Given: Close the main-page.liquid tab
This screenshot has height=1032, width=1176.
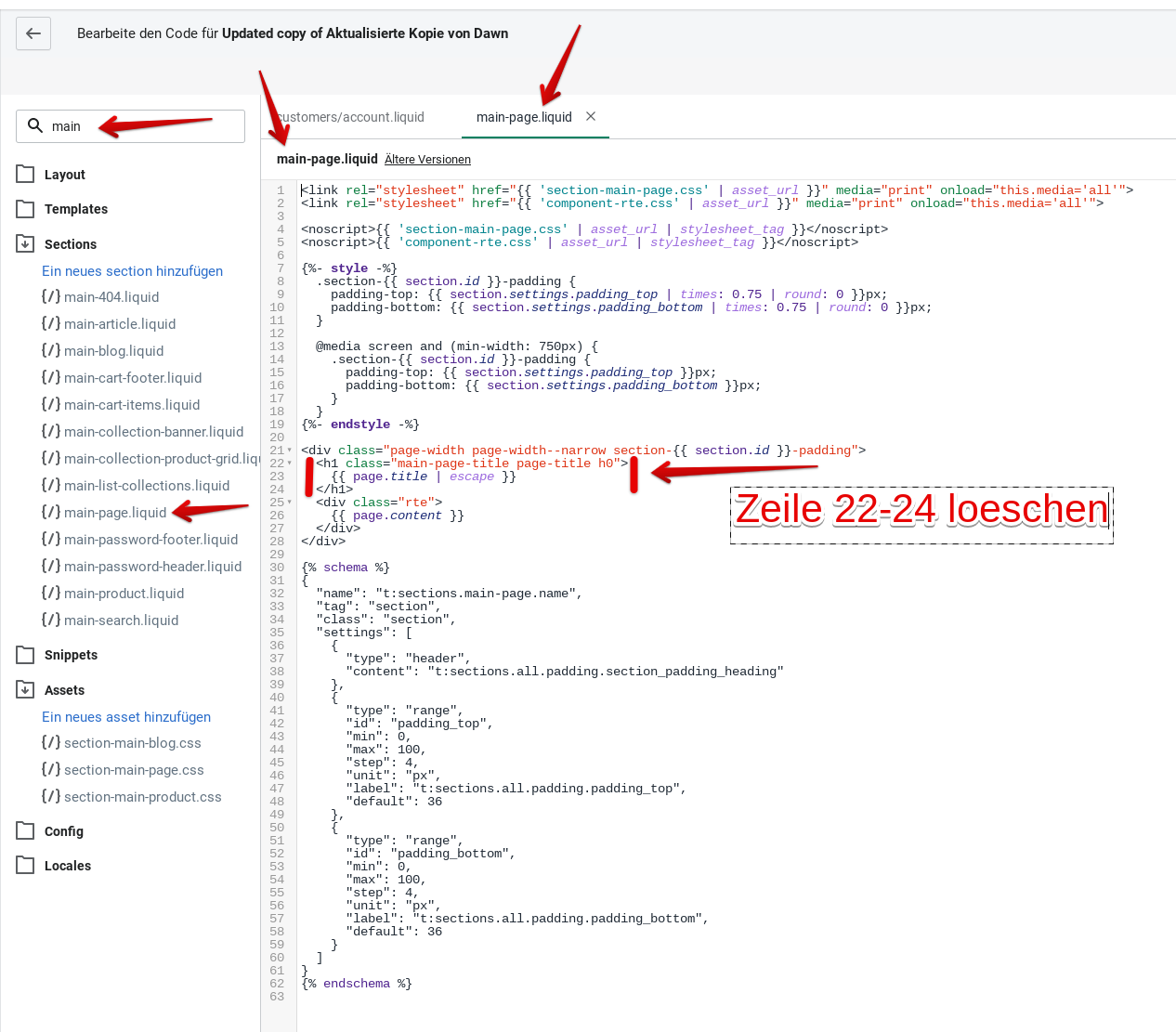Looking at the screenshot, I should 591,116.
